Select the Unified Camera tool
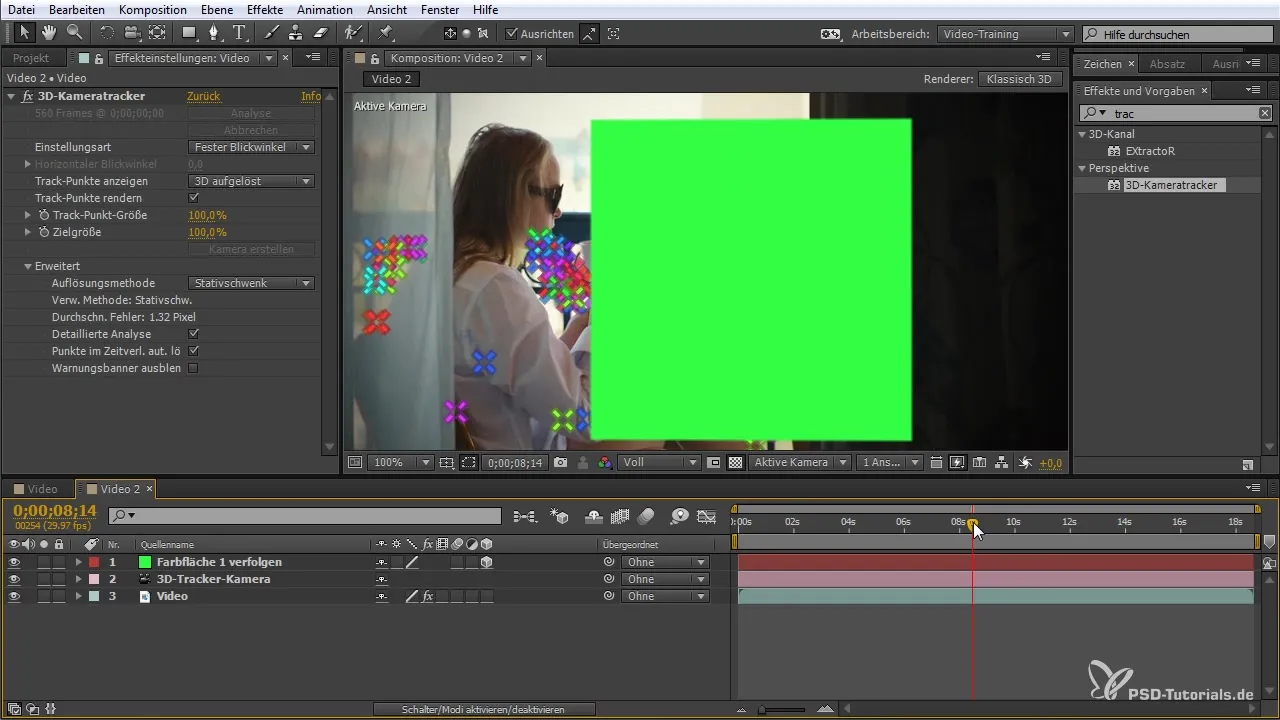 pos(131,33)
